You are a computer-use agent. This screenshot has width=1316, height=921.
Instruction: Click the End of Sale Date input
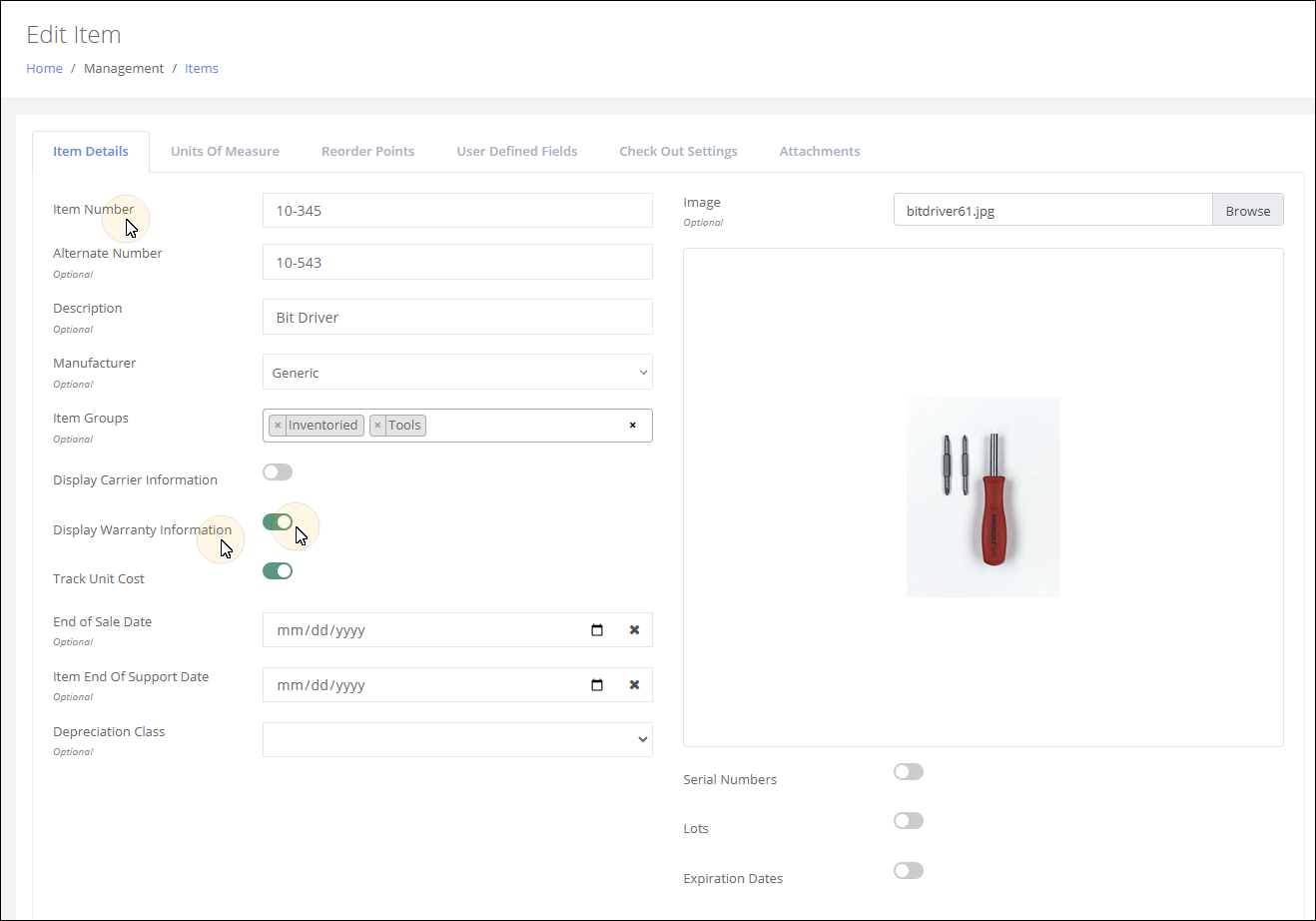(457, 630)
